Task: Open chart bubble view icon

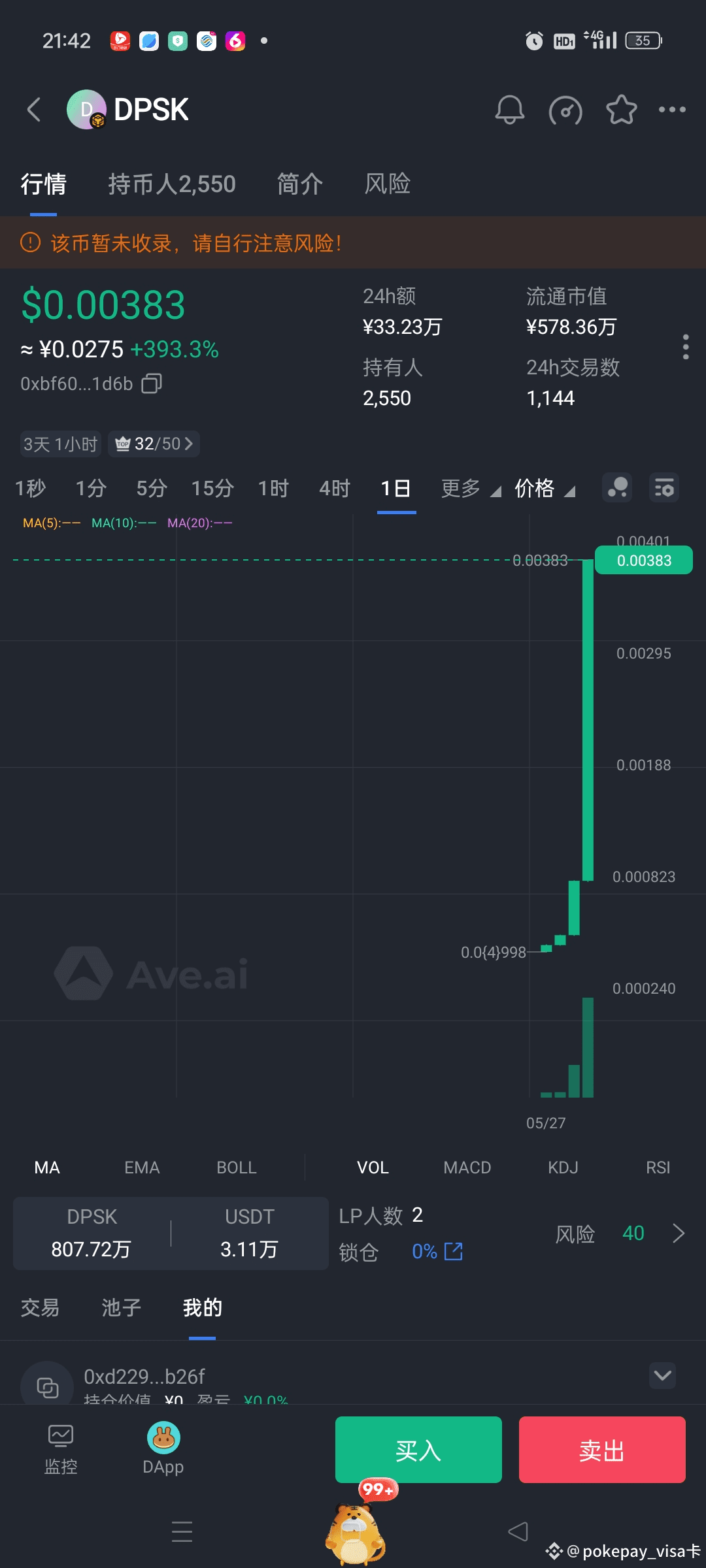Action: coord(617,488)
